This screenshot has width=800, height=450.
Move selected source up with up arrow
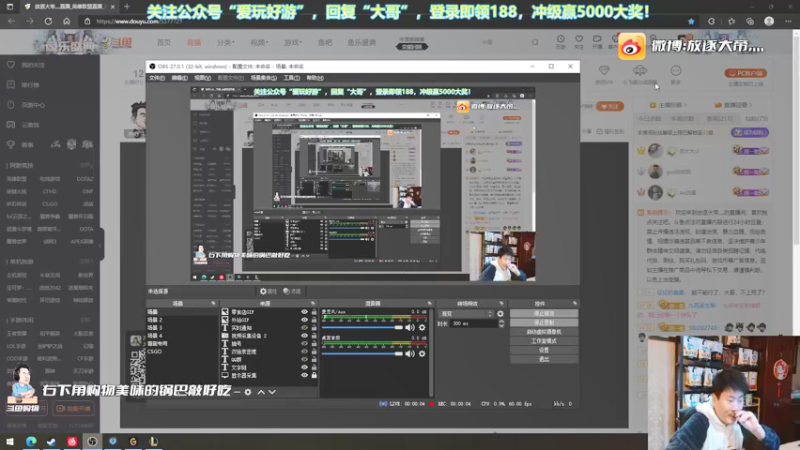click(x=261, y=392)
